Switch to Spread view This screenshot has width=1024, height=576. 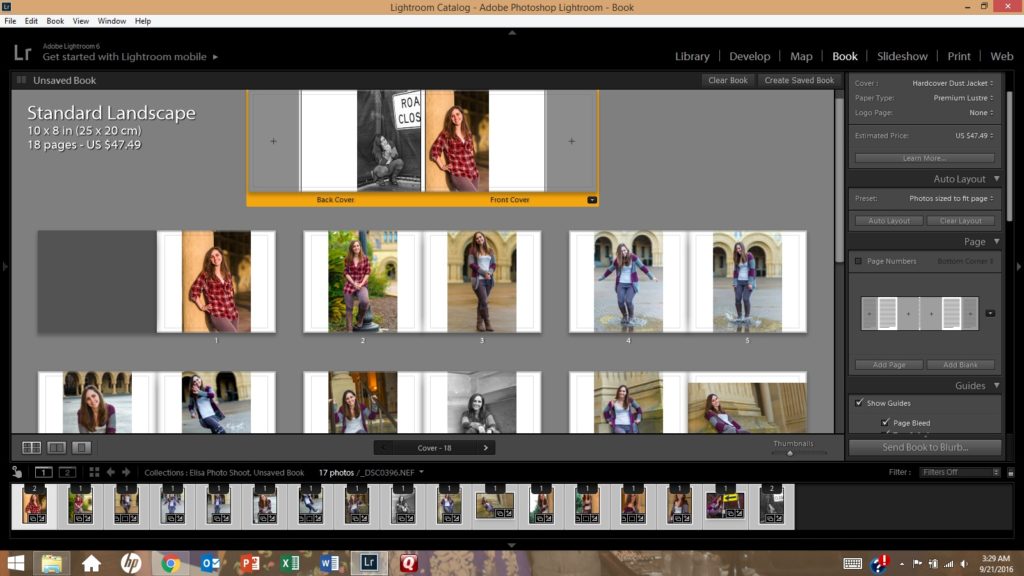(57, 447)
